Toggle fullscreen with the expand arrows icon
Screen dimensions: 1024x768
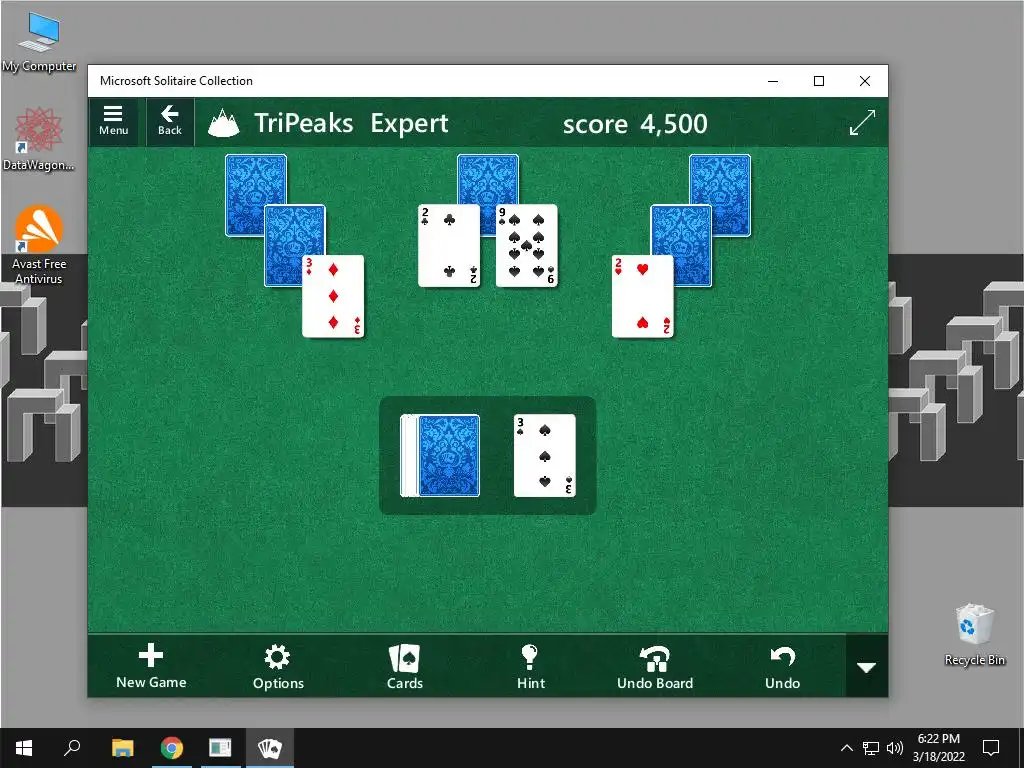[862, 123]
